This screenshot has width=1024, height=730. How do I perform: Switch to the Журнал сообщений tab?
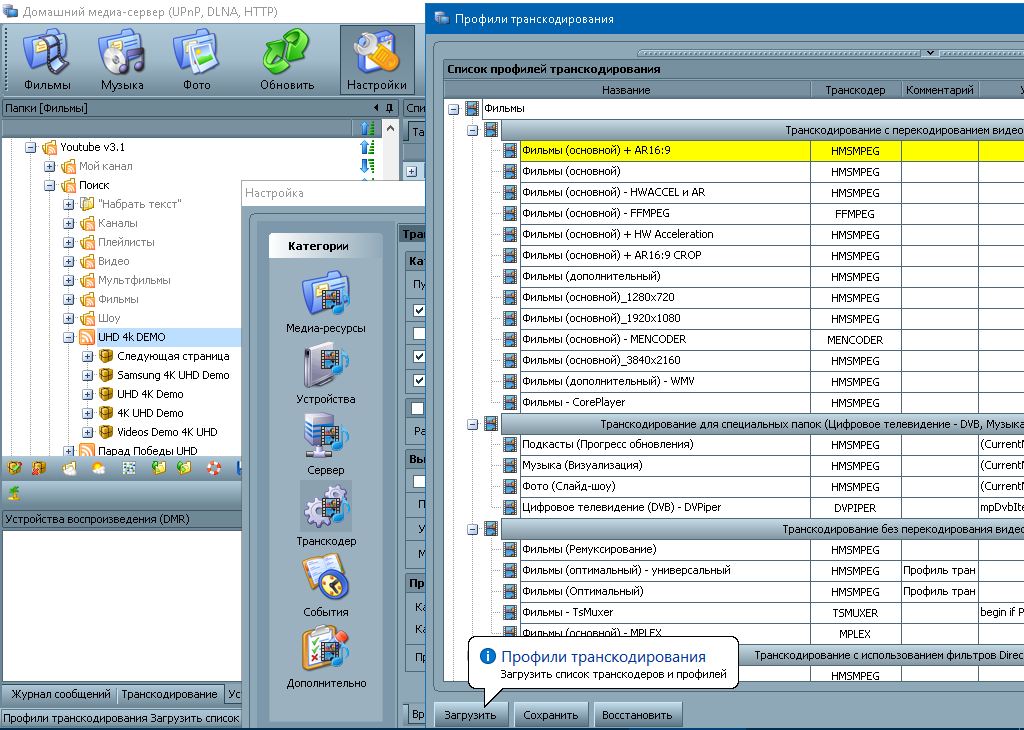click(60, 694)
